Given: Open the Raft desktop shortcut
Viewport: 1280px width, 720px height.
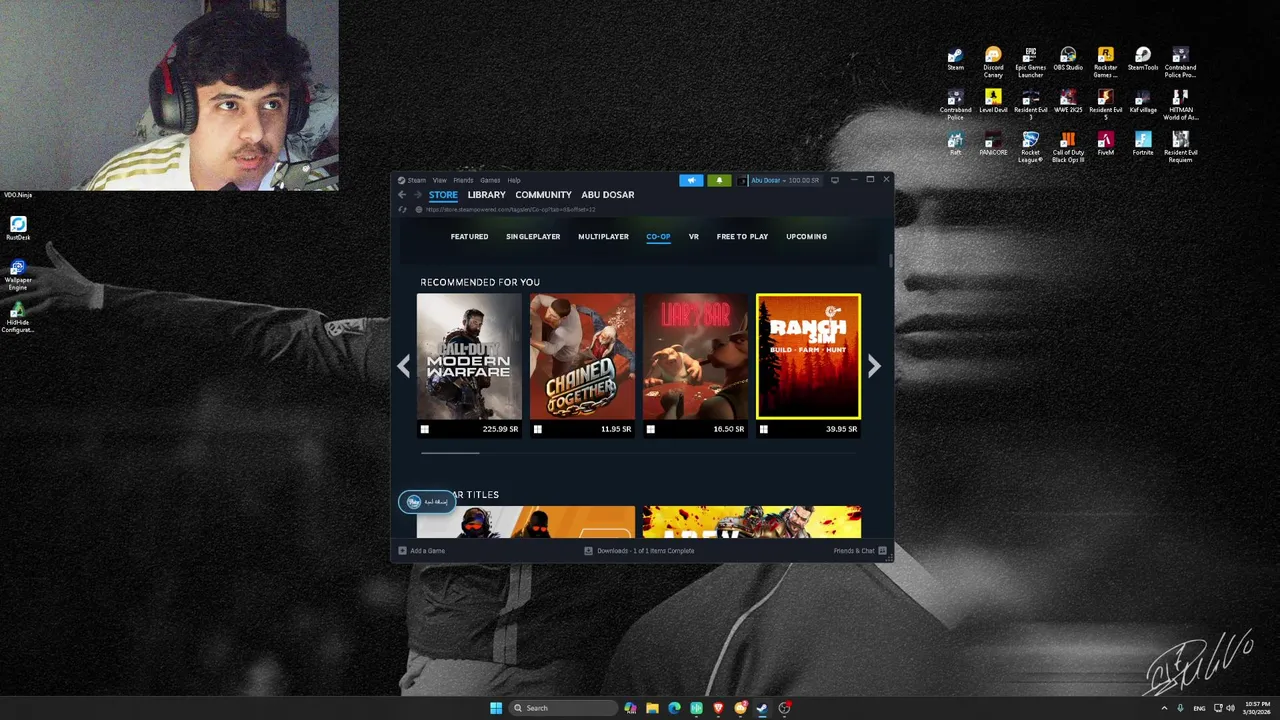Looking at the screenshot, I should point(955,143).
